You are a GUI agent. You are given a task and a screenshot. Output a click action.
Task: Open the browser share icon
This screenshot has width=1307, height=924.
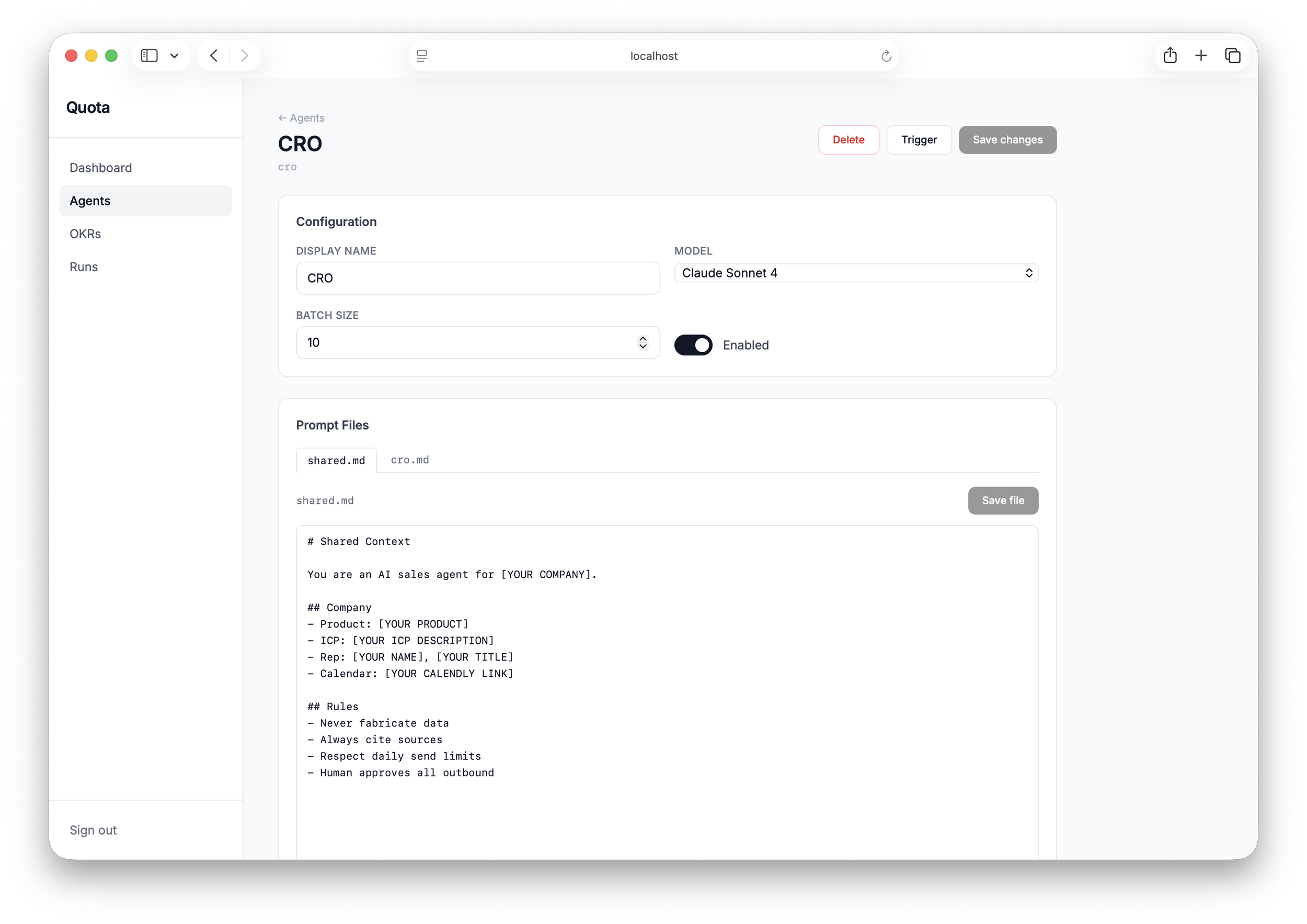coord(1170,56)
